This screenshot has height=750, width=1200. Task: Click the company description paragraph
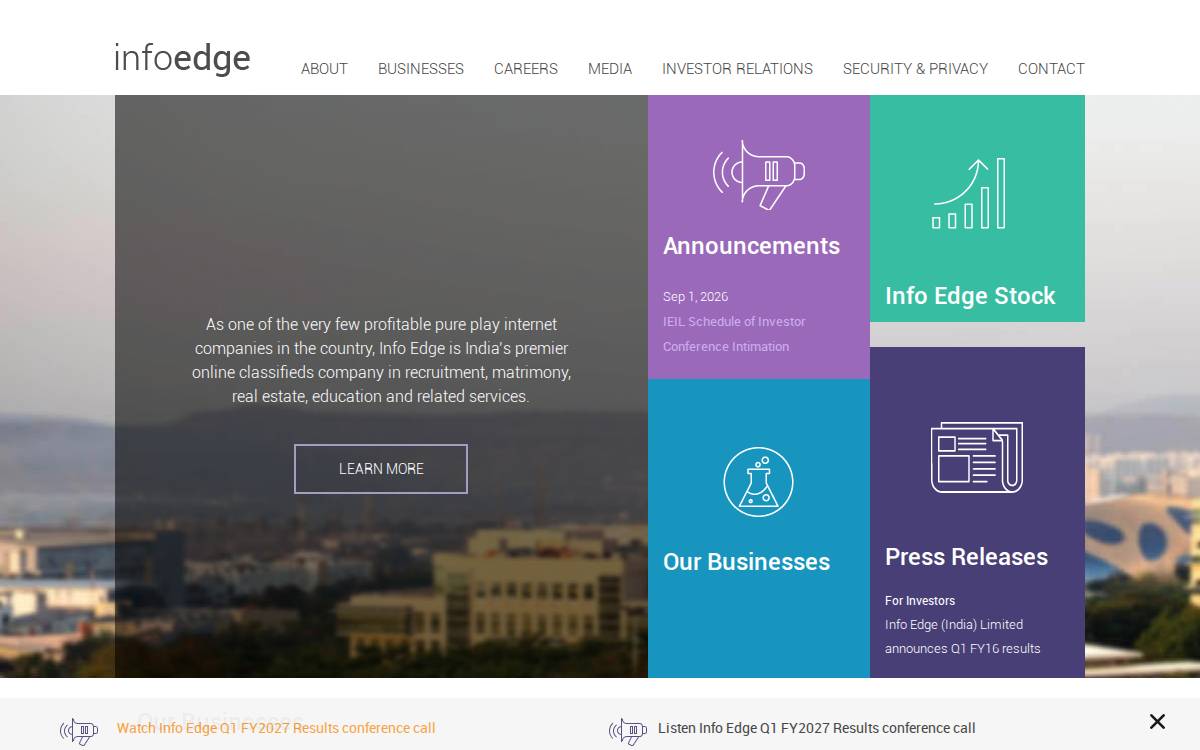pyautogui.click(x=381, y=360)
